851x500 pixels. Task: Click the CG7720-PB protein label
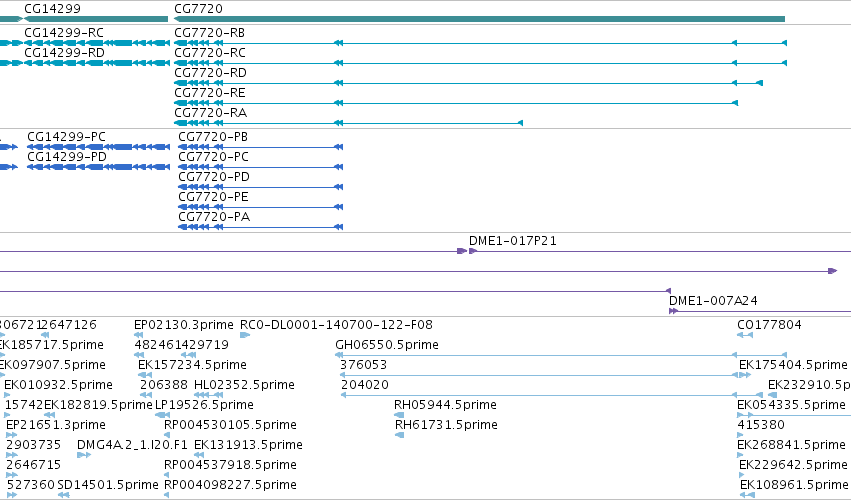213,137
